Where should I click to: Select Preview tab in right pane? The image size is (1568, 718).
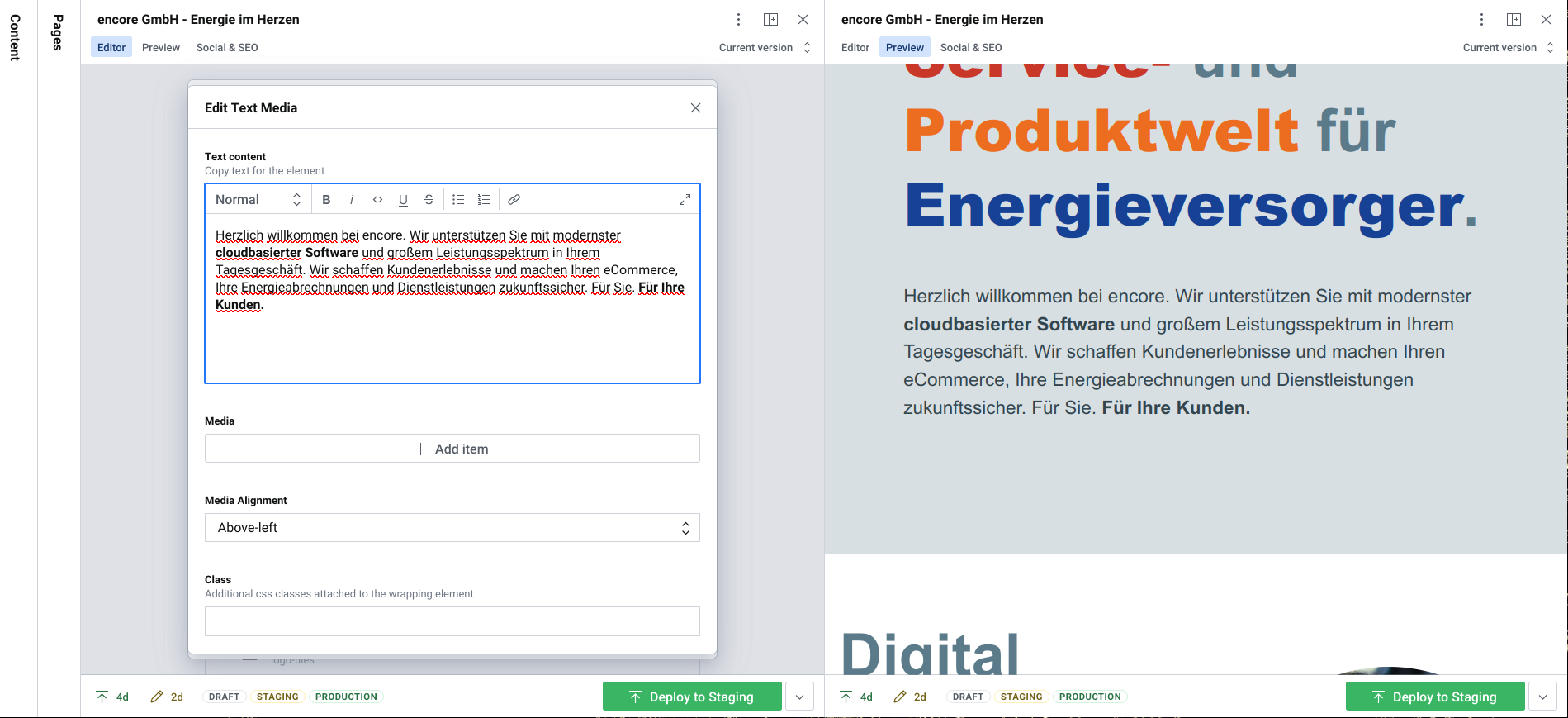click(905, 47)
